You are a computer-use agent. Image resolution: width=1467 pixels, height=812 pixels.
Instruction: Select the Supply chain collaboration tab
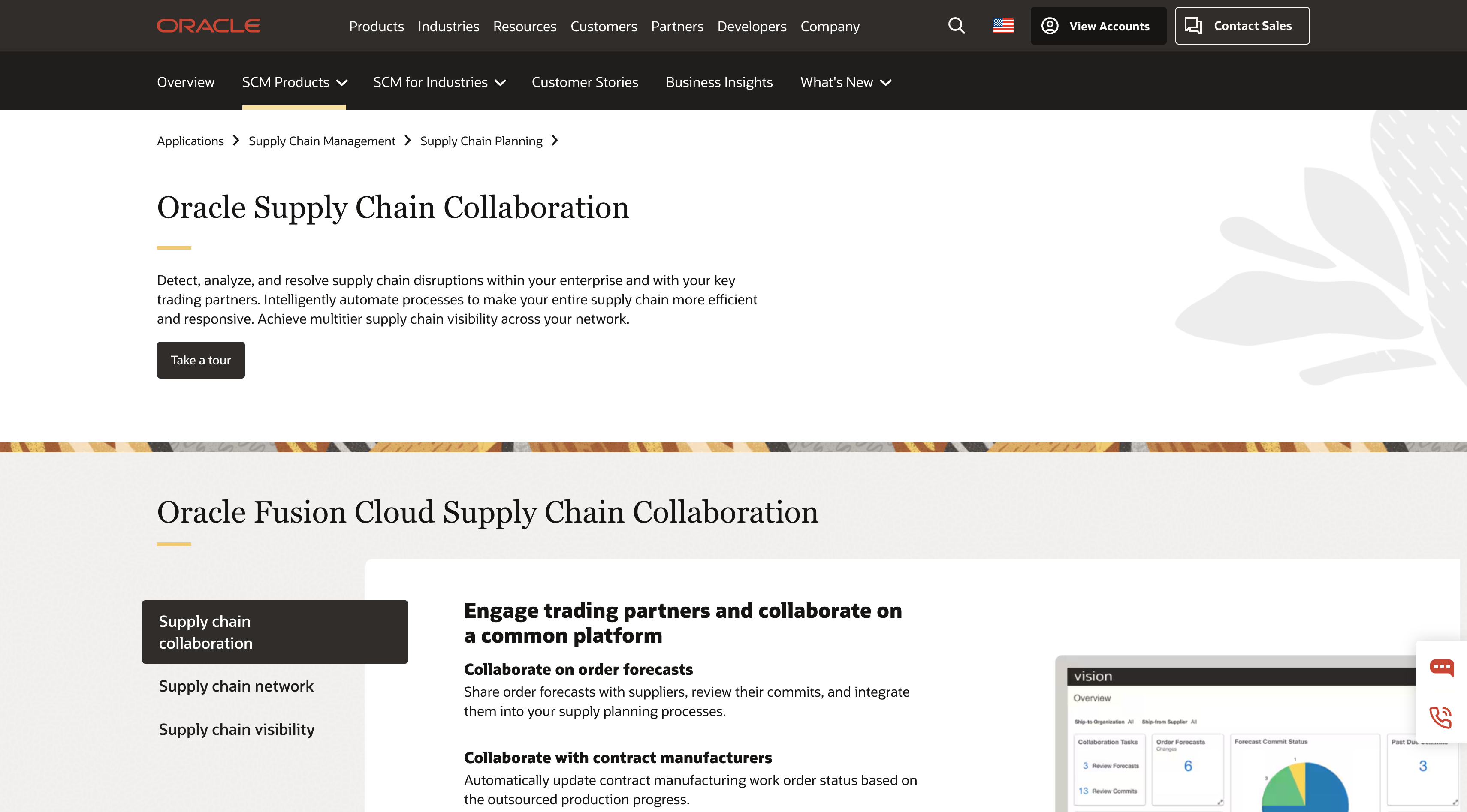pyautogui.click(x=275, y=632)
